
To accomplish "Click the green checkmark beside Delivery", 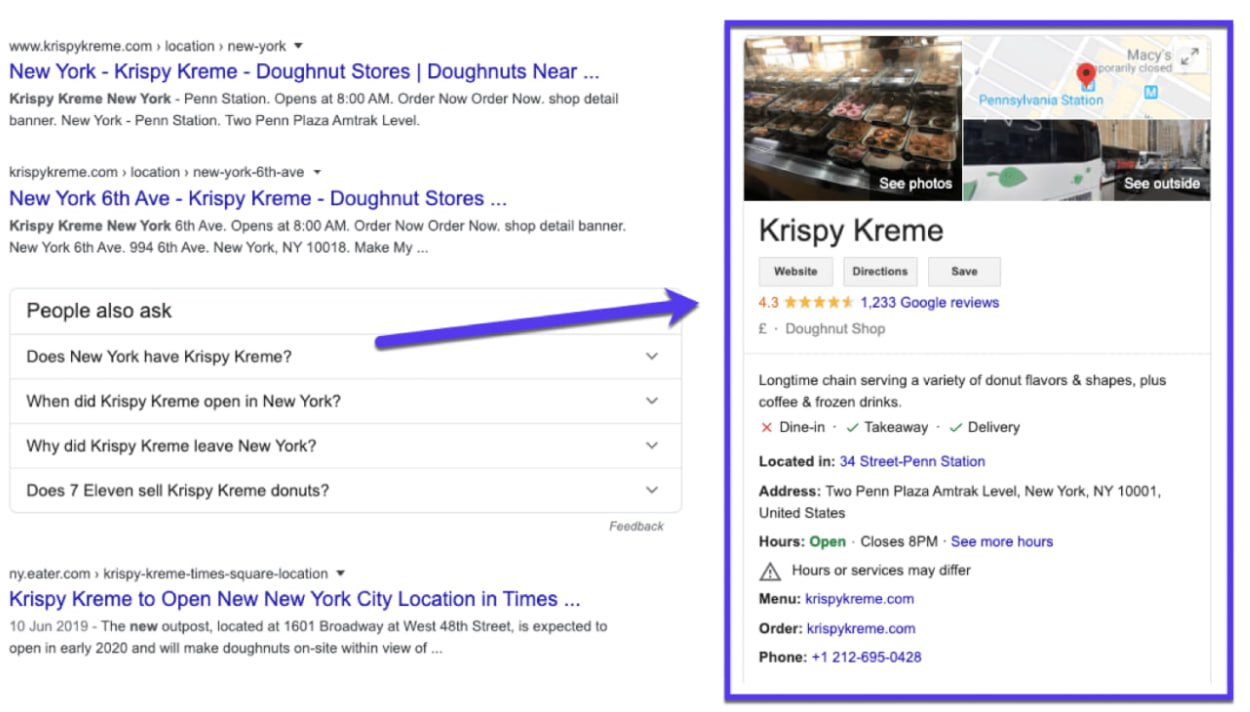I will pyautogui.click(x=955, y=427).
